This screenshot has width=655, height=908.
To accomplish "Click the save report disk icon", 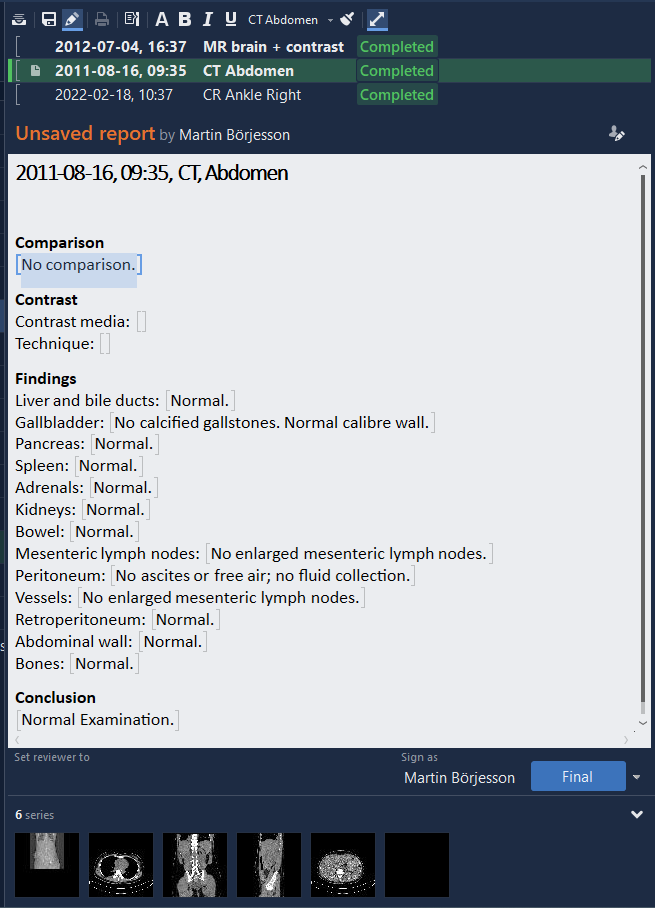I will point(48,19).
